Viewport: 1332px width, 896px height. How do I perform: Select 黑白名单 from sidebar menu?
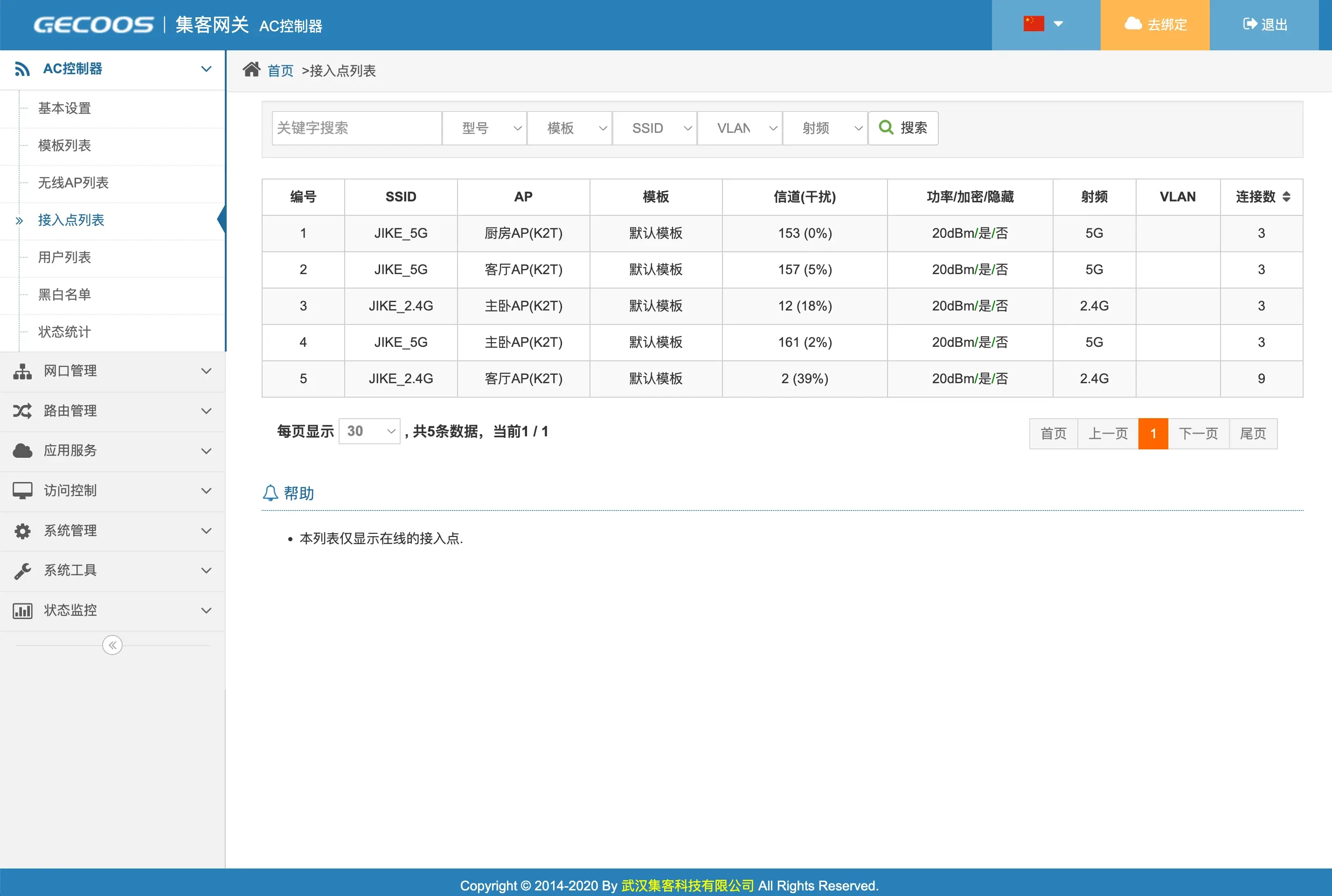(x=65, y=295)
